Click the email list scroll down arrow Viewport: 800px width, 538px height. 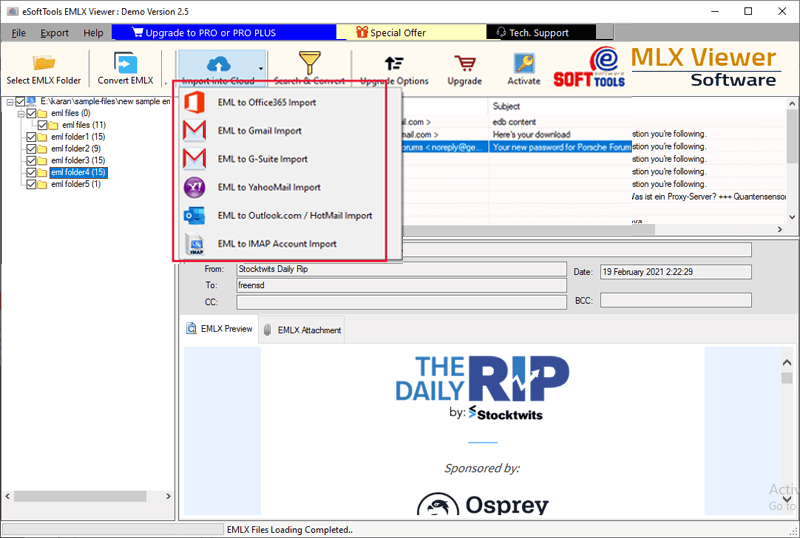[x=792, y=217]
